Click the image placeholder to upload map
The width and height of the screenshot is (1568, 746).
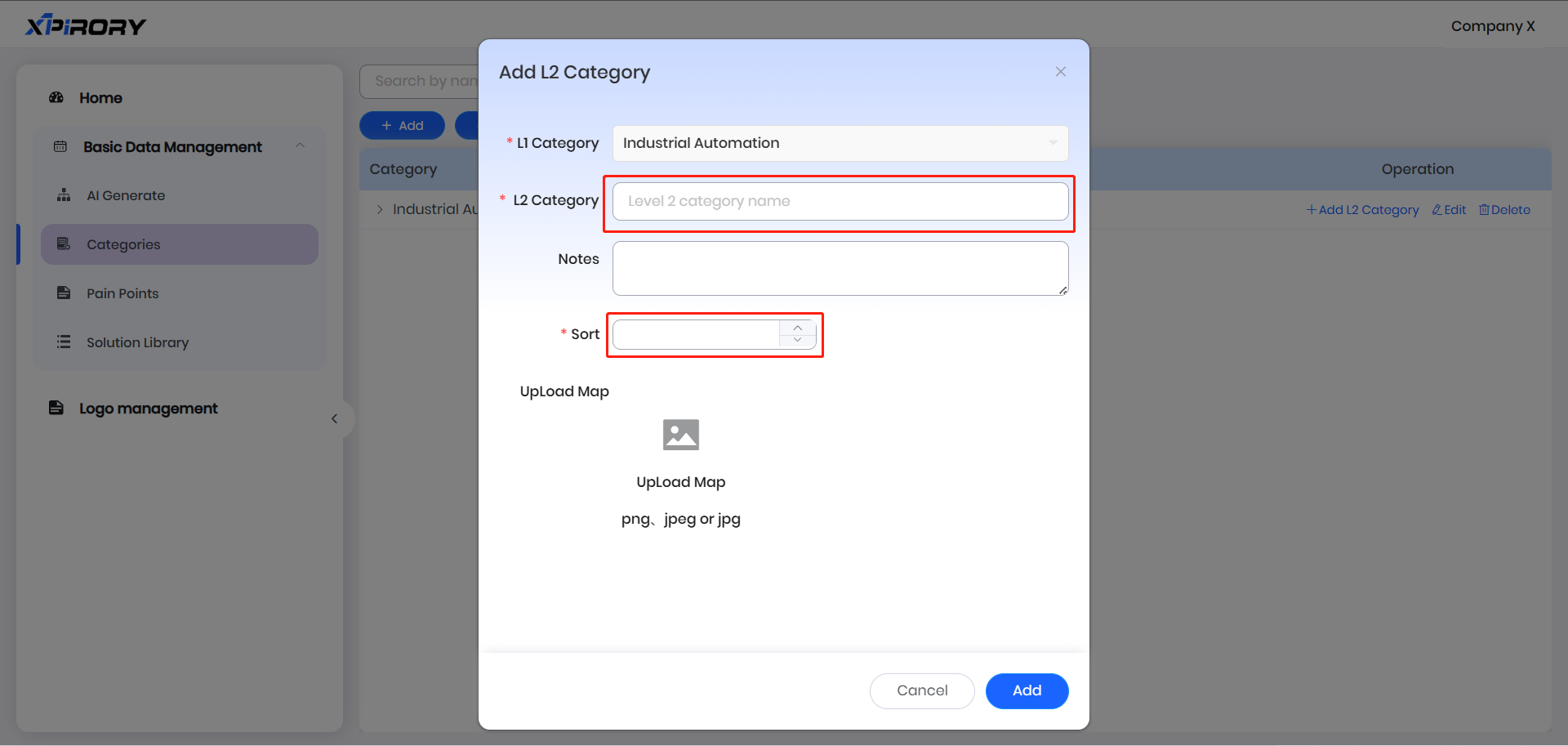tap(680, 435)
